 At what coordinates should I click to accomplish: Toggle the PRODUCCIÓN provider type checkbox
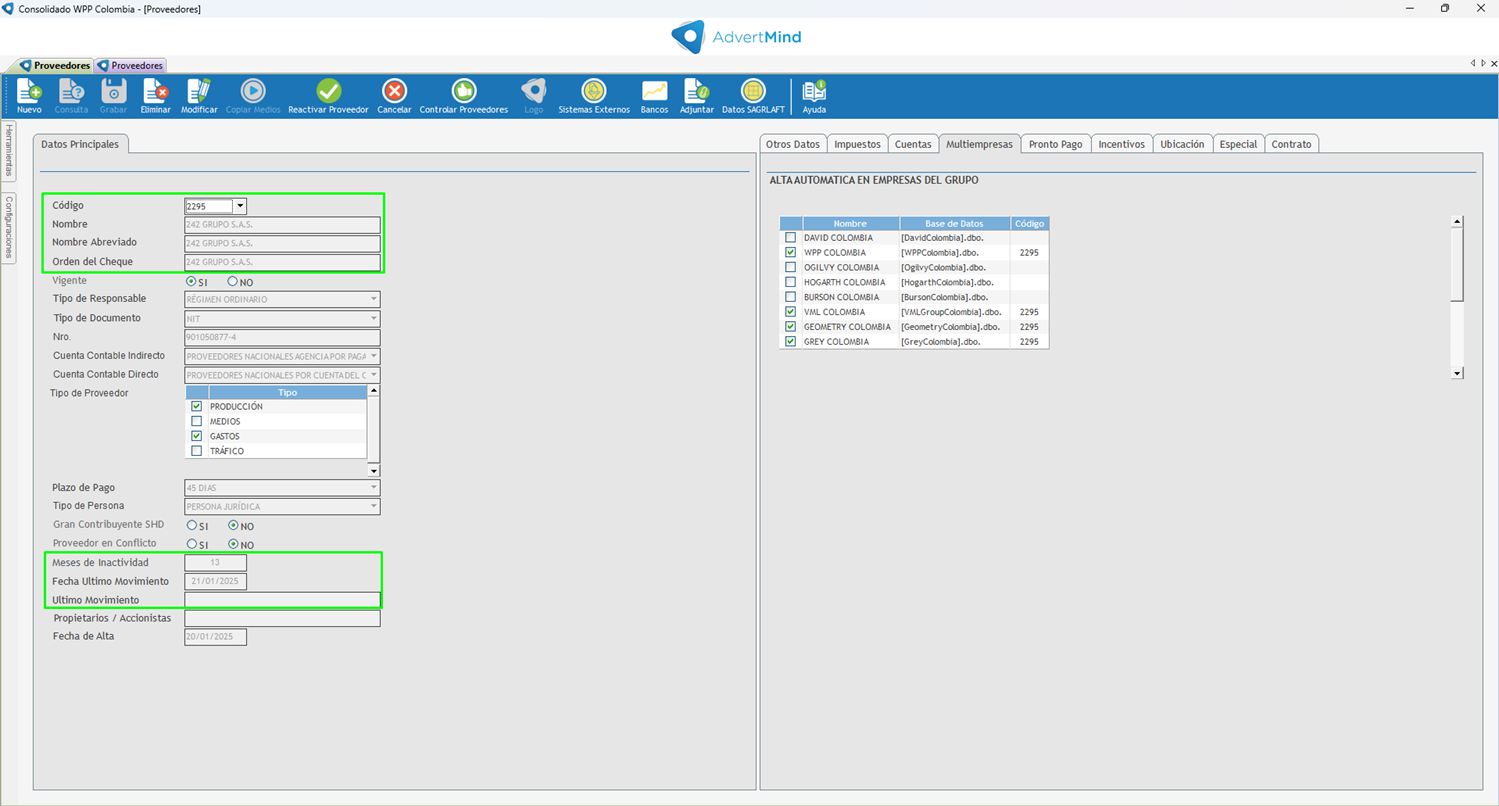[196, 407]
